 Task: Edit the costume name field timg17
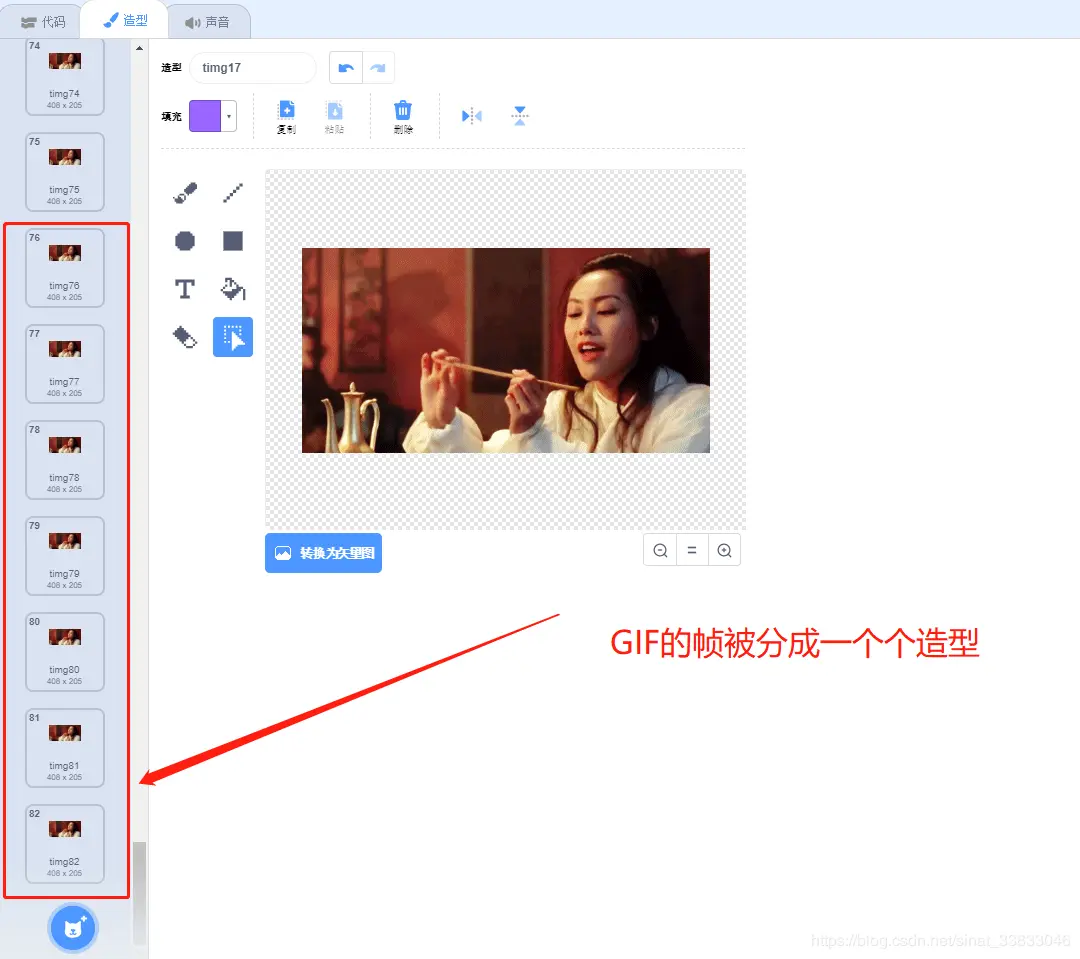click(x=252, y=68)
